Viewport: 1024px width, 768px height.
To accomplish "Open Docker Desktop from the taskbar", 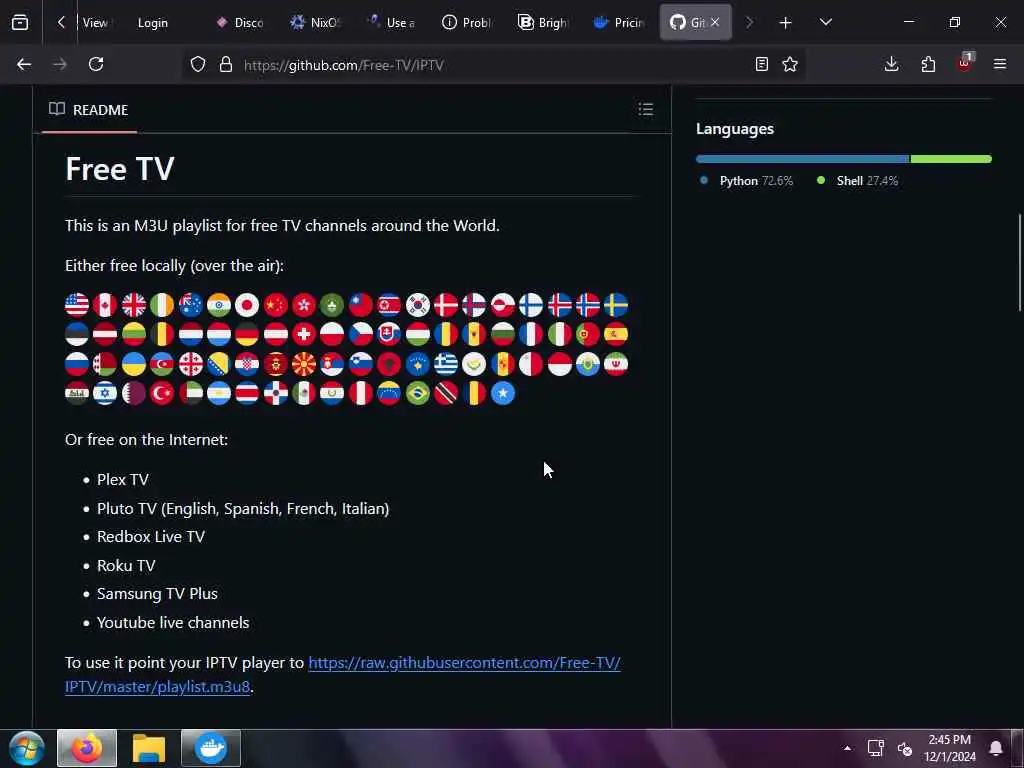I will point(211,748).
